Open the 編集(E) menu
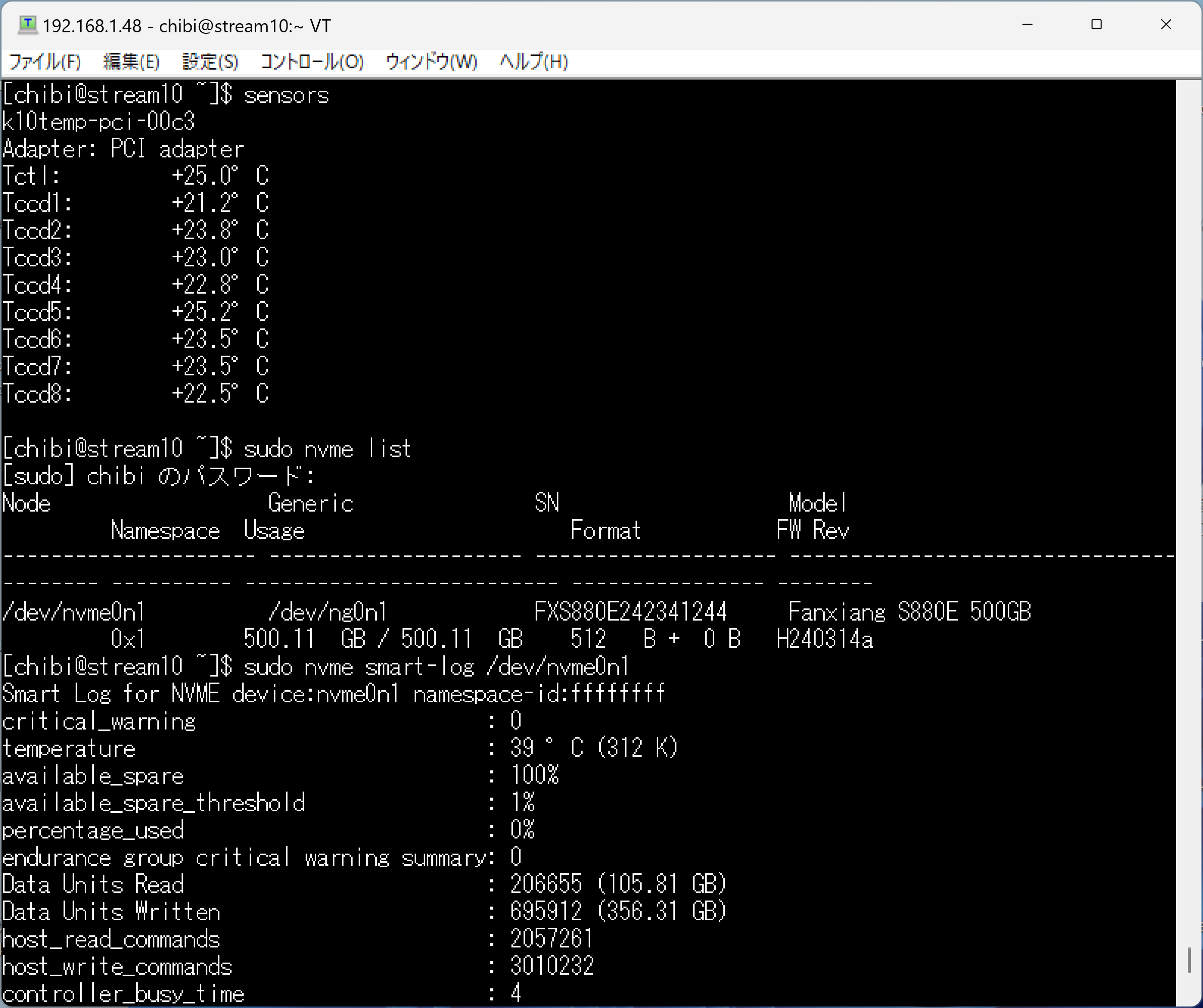Screen dimensions: 1203x1008 [131, 62]
